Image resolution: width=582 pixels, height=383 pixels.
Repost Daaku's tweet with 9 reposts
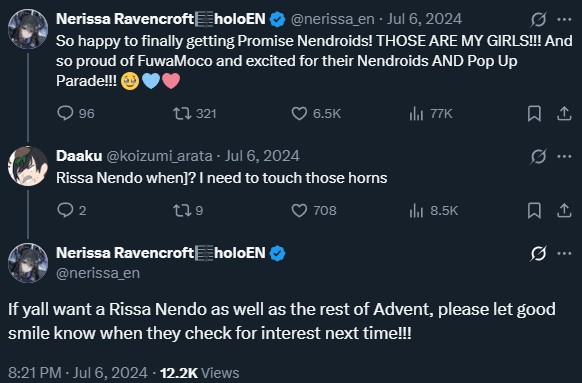[x=188, y=210]
